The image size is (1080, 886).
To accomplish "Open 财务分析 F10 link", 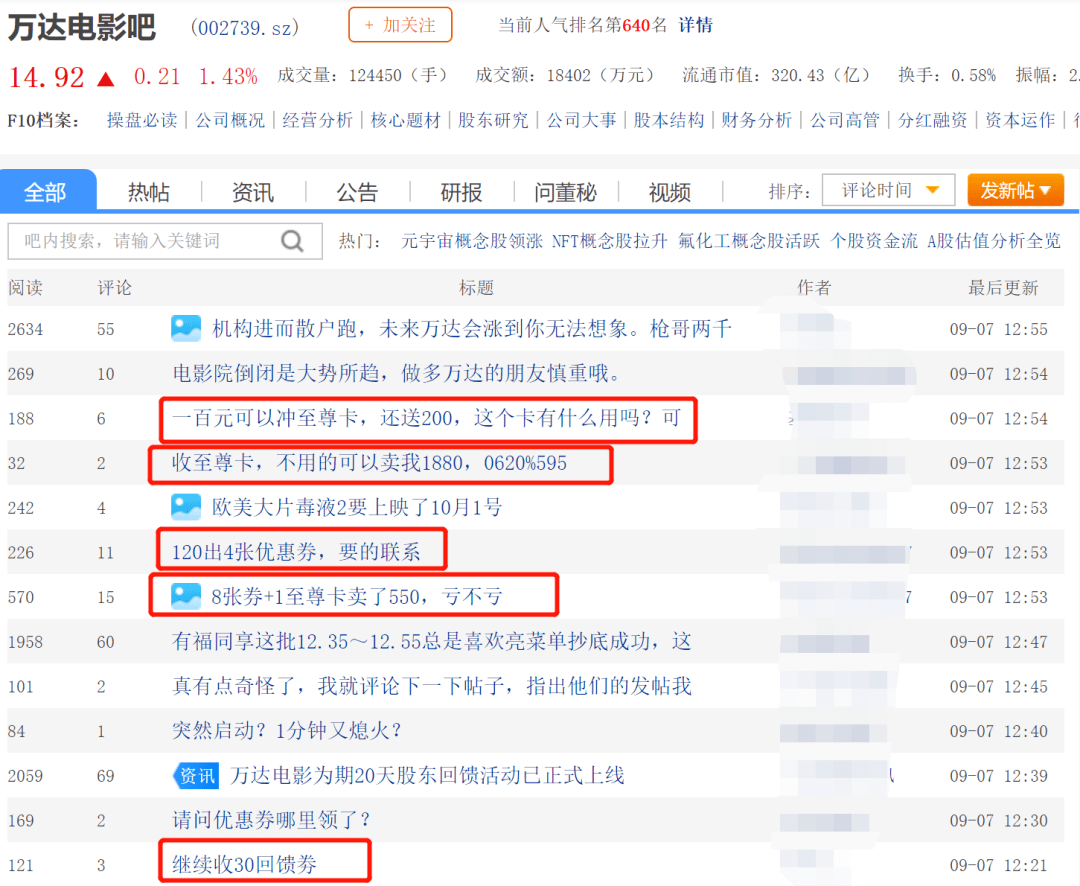I will click(756, 120).
